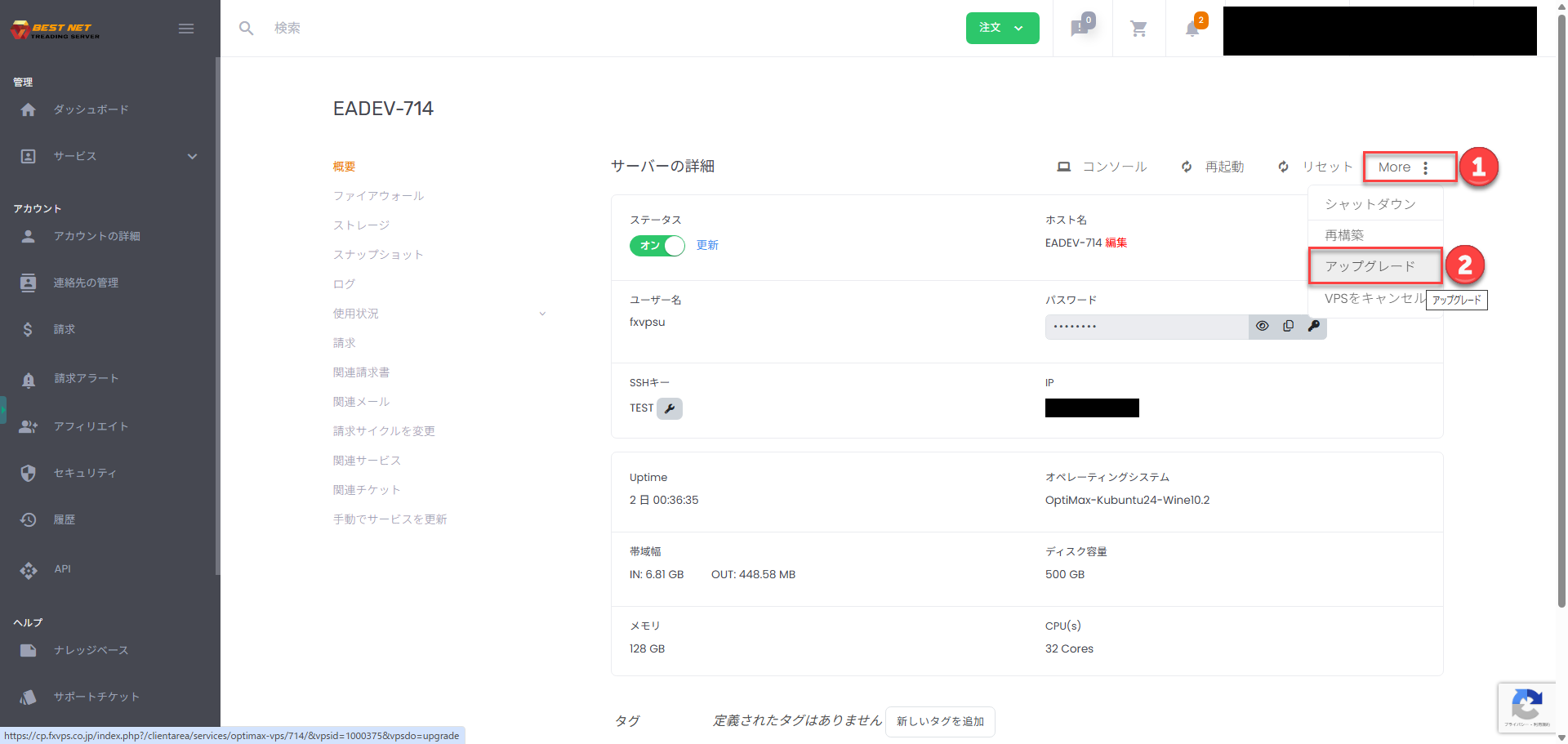
Task: Click the search magnifier icon
Action: pos(246,29)
